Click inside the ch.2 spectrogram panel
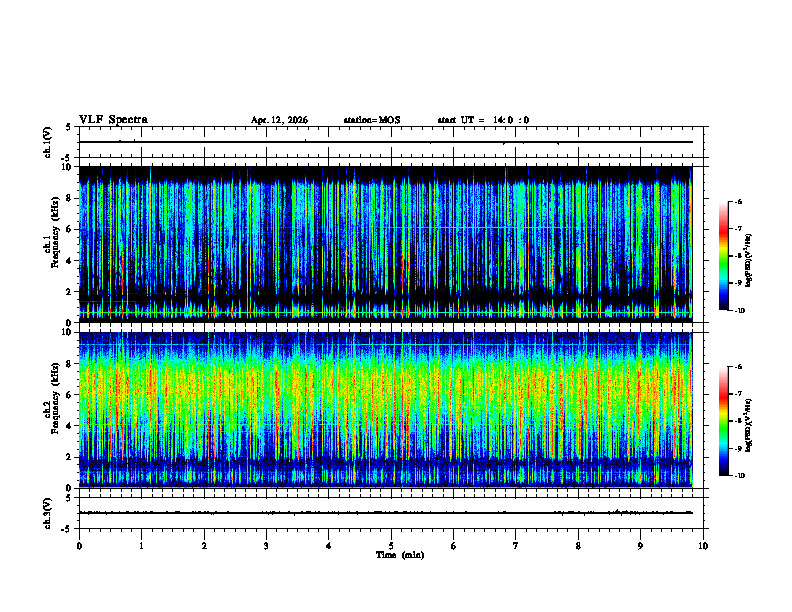792x612 pixels. click(385, 410)
